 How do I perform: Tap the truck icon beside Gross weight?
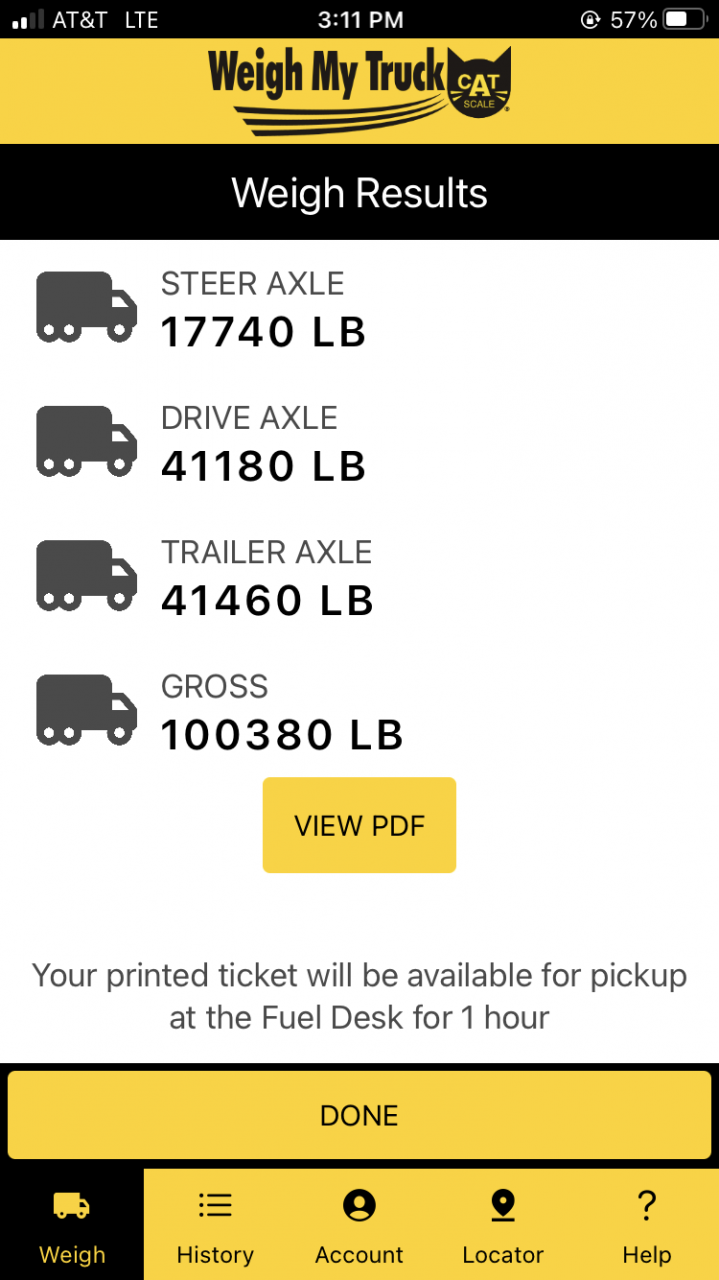point(87,710)
